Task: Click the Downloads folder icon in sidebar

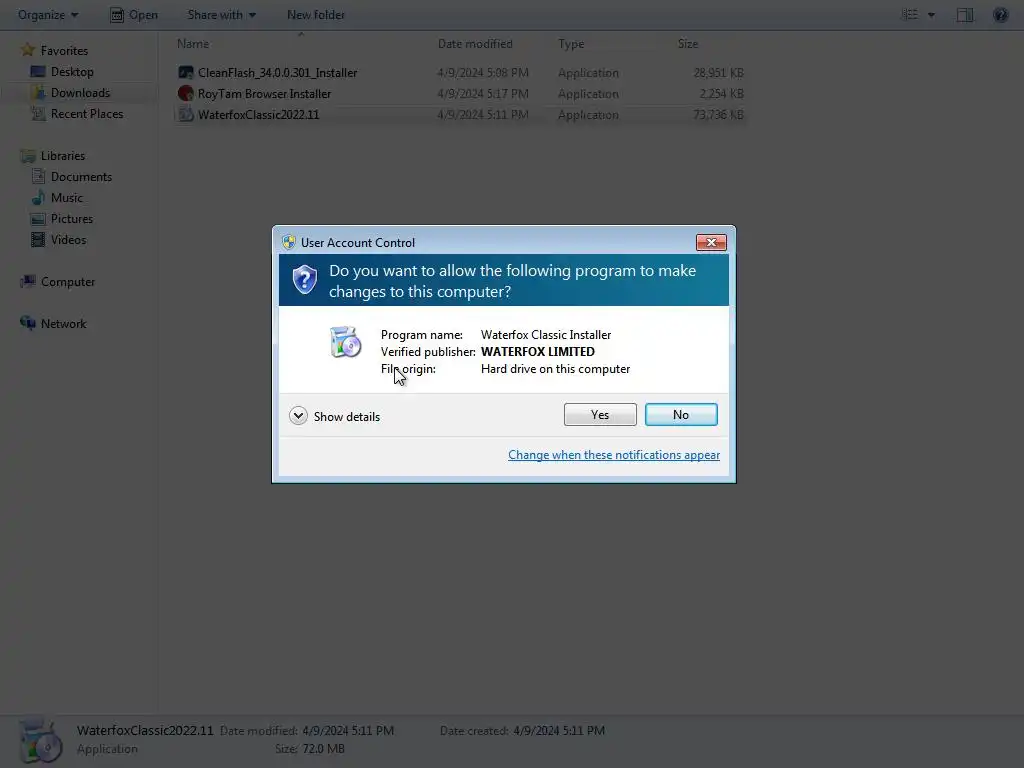Action: [38, 92]
